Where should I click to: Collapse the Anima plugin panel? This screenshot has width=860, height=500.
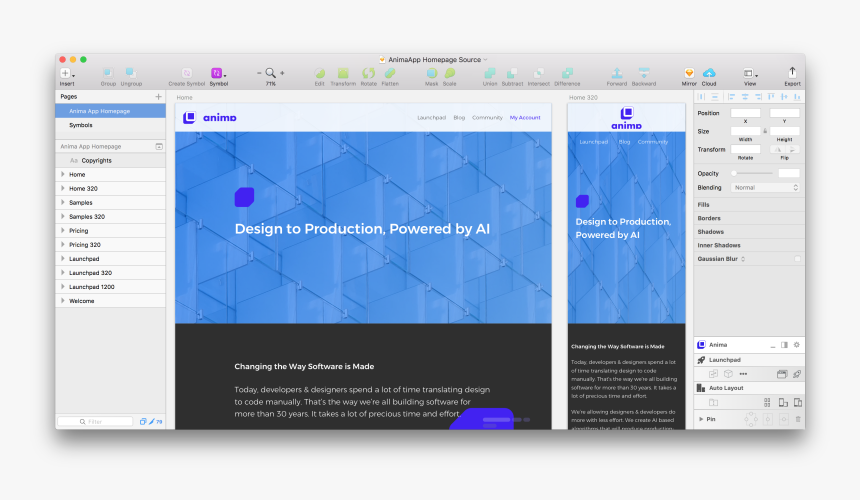pyautogui.click(x=773, y=345)
